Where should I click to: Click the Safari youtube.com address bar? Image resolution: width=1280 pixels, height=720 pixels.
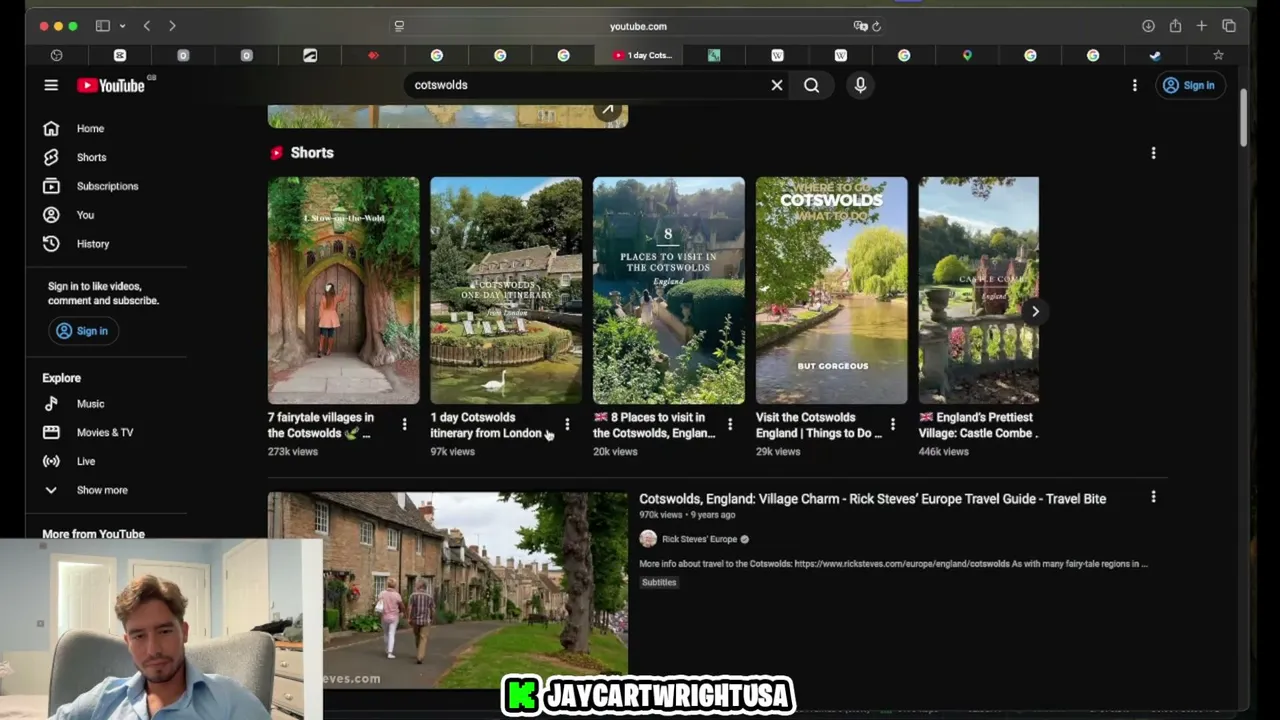click(x=638, y=26)
